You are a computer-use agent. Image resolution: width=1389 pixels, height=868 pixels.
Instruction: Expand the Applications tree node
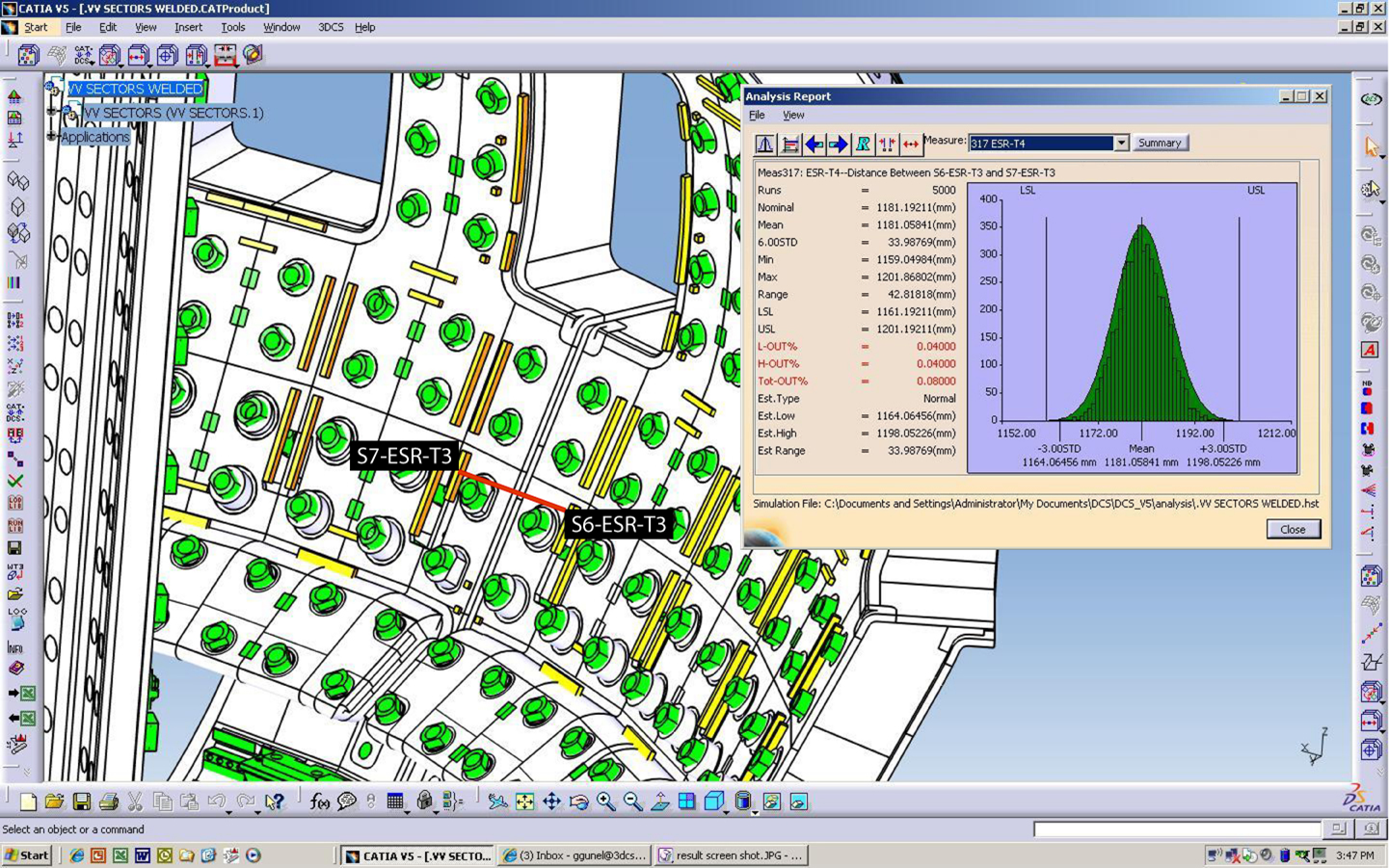click(53, 137)
